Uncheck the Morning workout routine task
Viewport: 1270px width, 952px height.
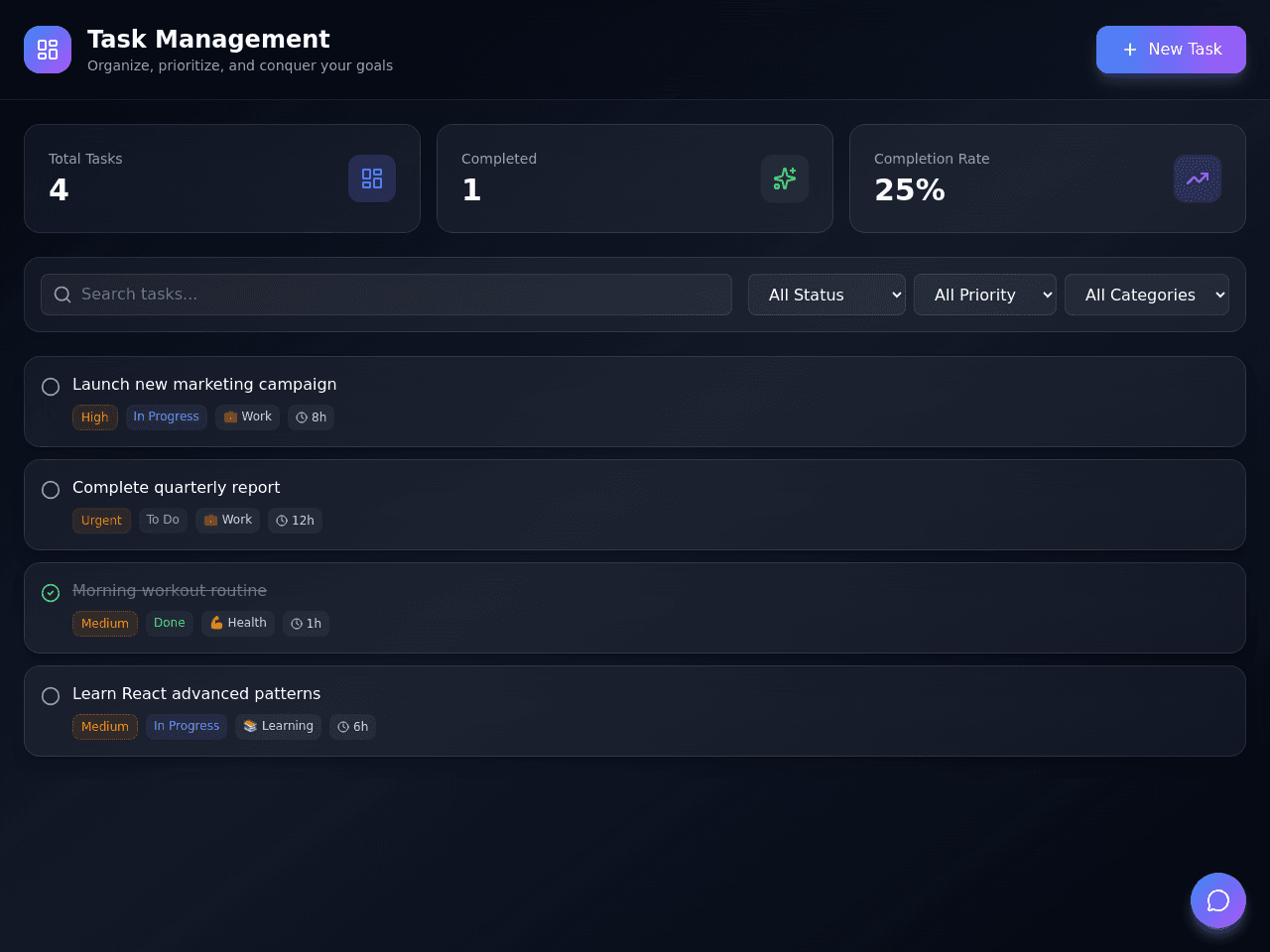(x=51, y=593)
